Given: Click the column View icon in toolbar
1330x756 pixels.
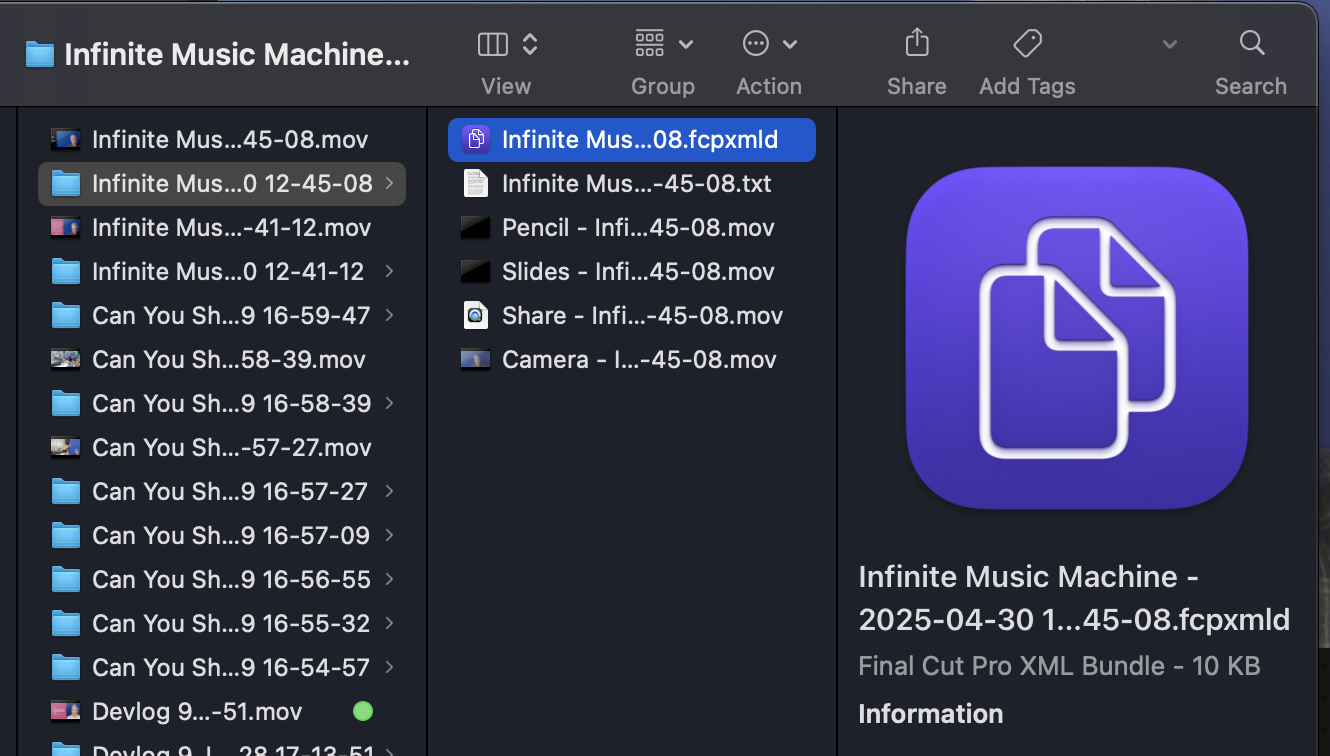Looking at the screenshot, I should (494, 44).
